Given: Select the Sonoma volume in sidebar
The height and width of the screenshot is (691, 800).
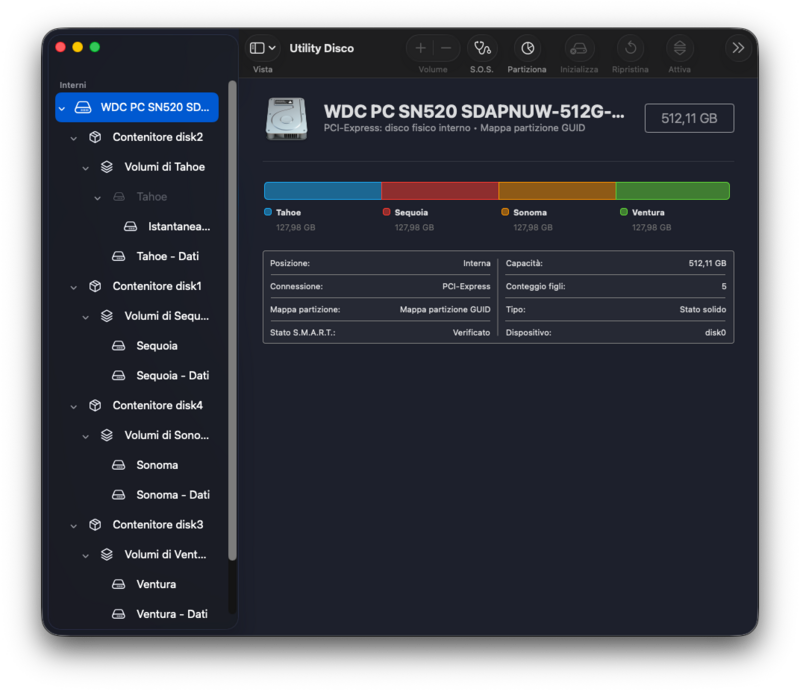Looking at the screenshot, I should point(157,465).
